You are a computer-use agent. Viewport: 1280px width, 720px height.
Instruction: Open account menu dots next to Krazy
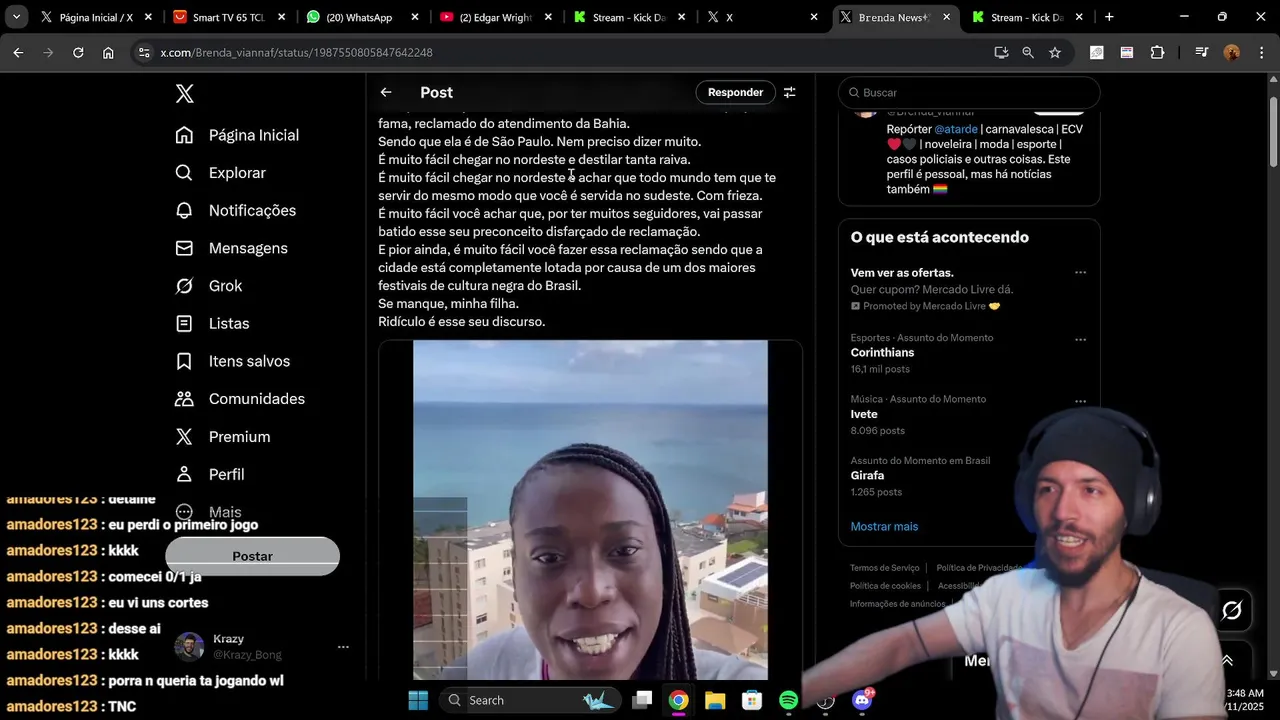click(343, 647)
